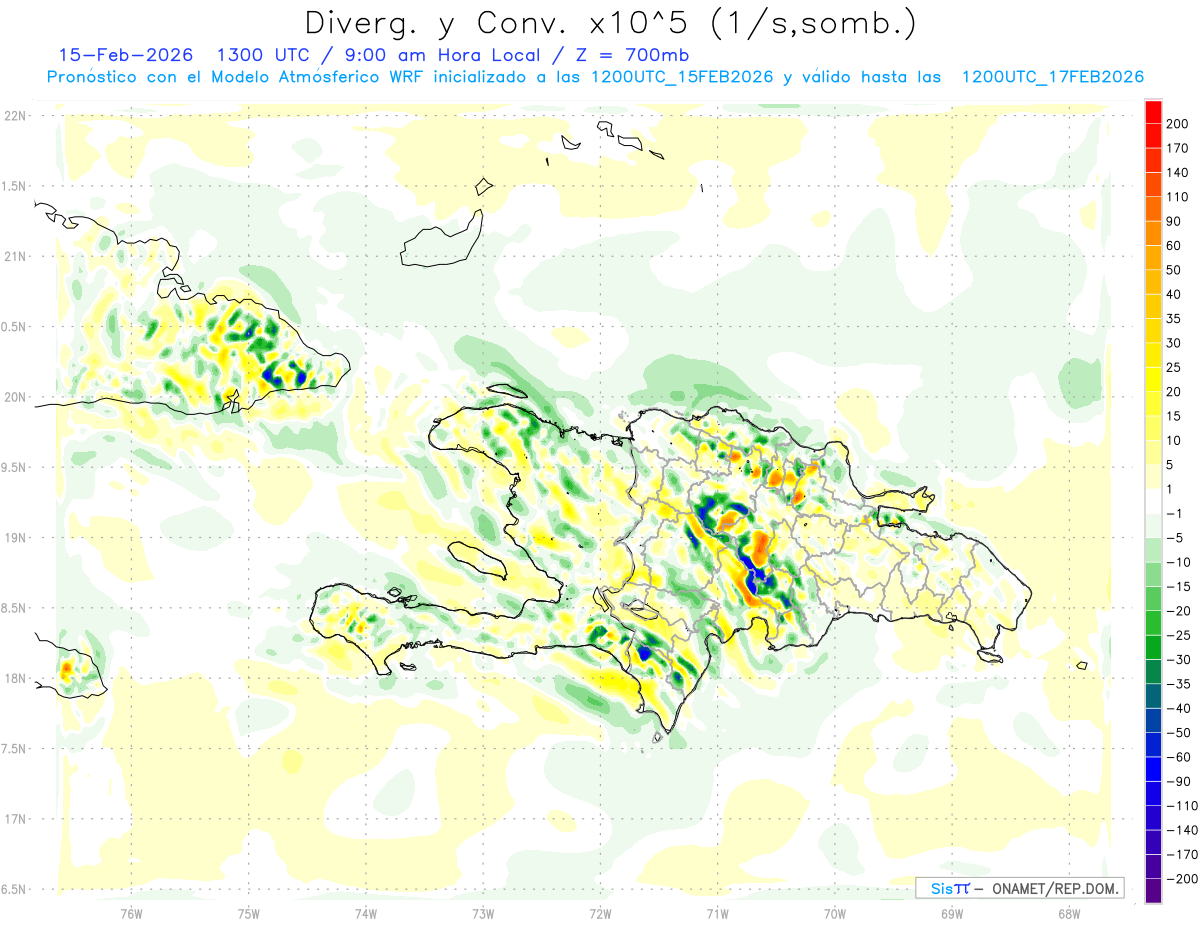This screenshot has height=927, width=1200.
Task: Click the '69W' longitude label
Action: coord(952,914)
